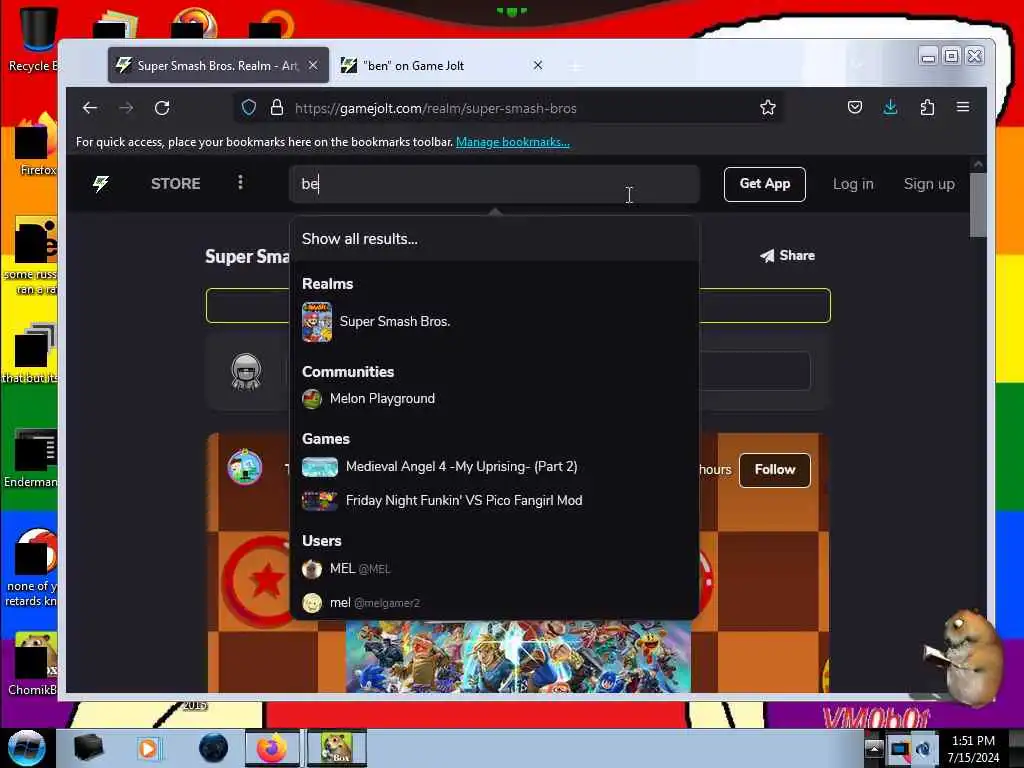Open the black box taskbar icon
The width and height of the screenshot is (1024, 768).
[x=88, y=748]
